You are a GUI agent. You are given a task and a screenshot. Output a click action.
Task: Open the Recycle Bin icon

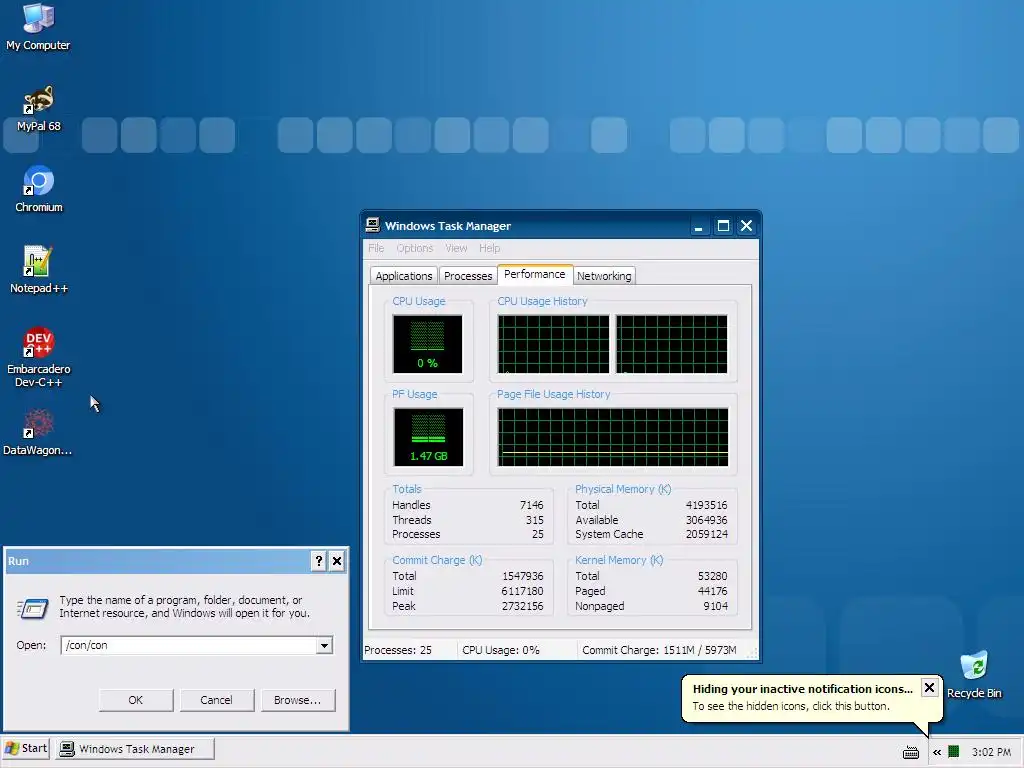tap(974, 675)
